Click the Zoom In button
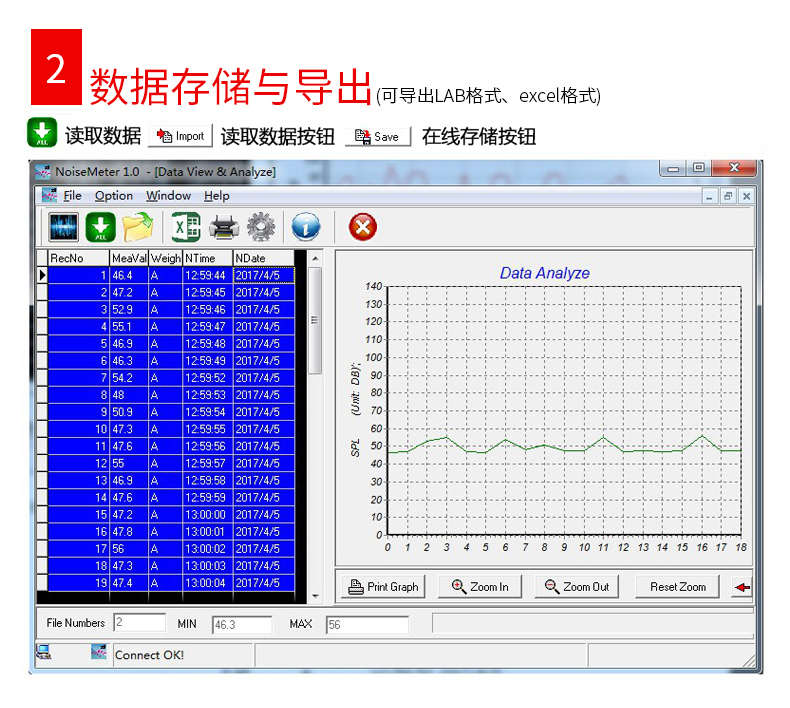790x708 pixels. coord(480,587)
